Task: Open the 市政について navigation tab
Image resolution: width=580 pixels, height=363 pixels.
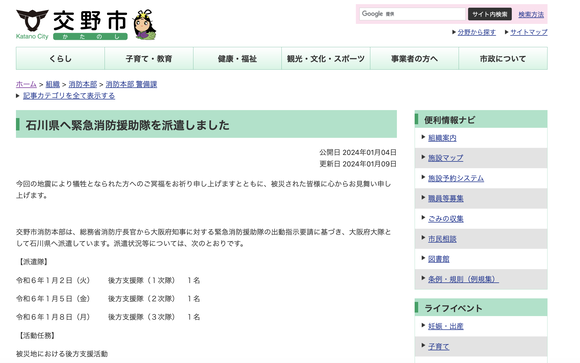Action: (503, 58)
